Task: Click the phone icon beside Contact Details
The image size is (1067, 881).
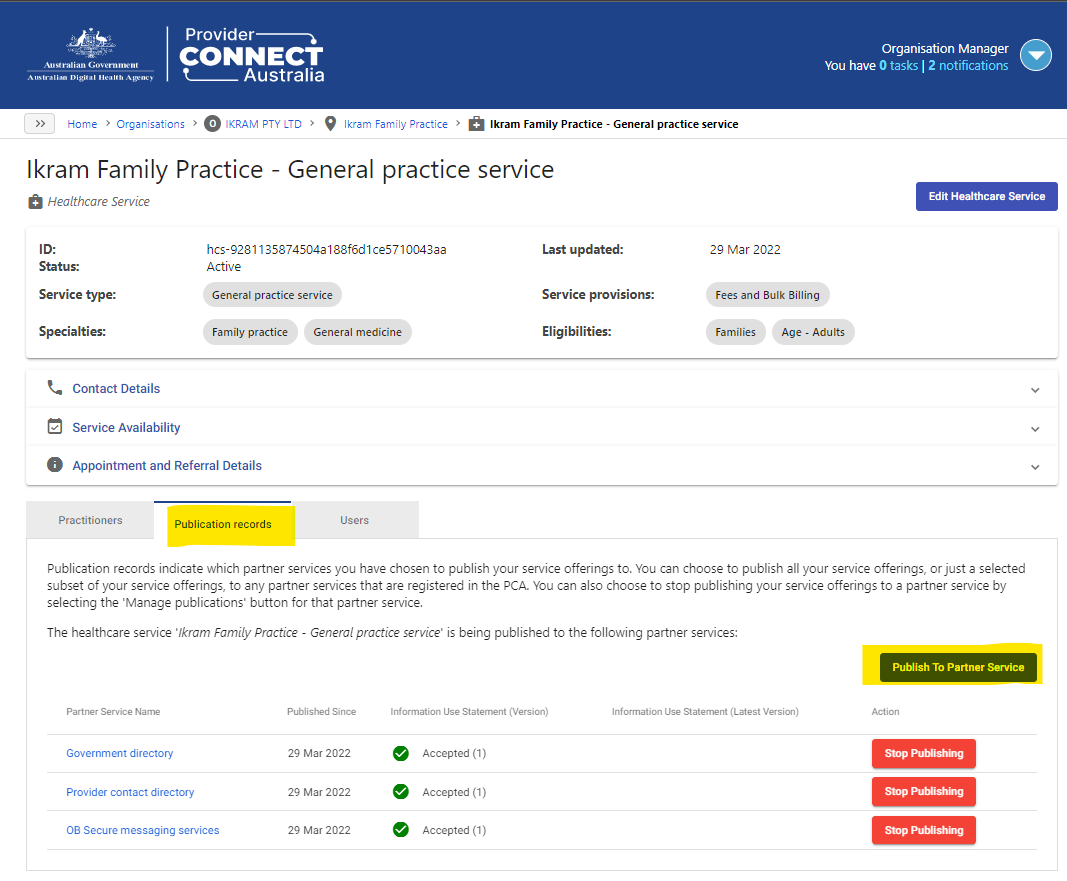Action: click(55, 388)
